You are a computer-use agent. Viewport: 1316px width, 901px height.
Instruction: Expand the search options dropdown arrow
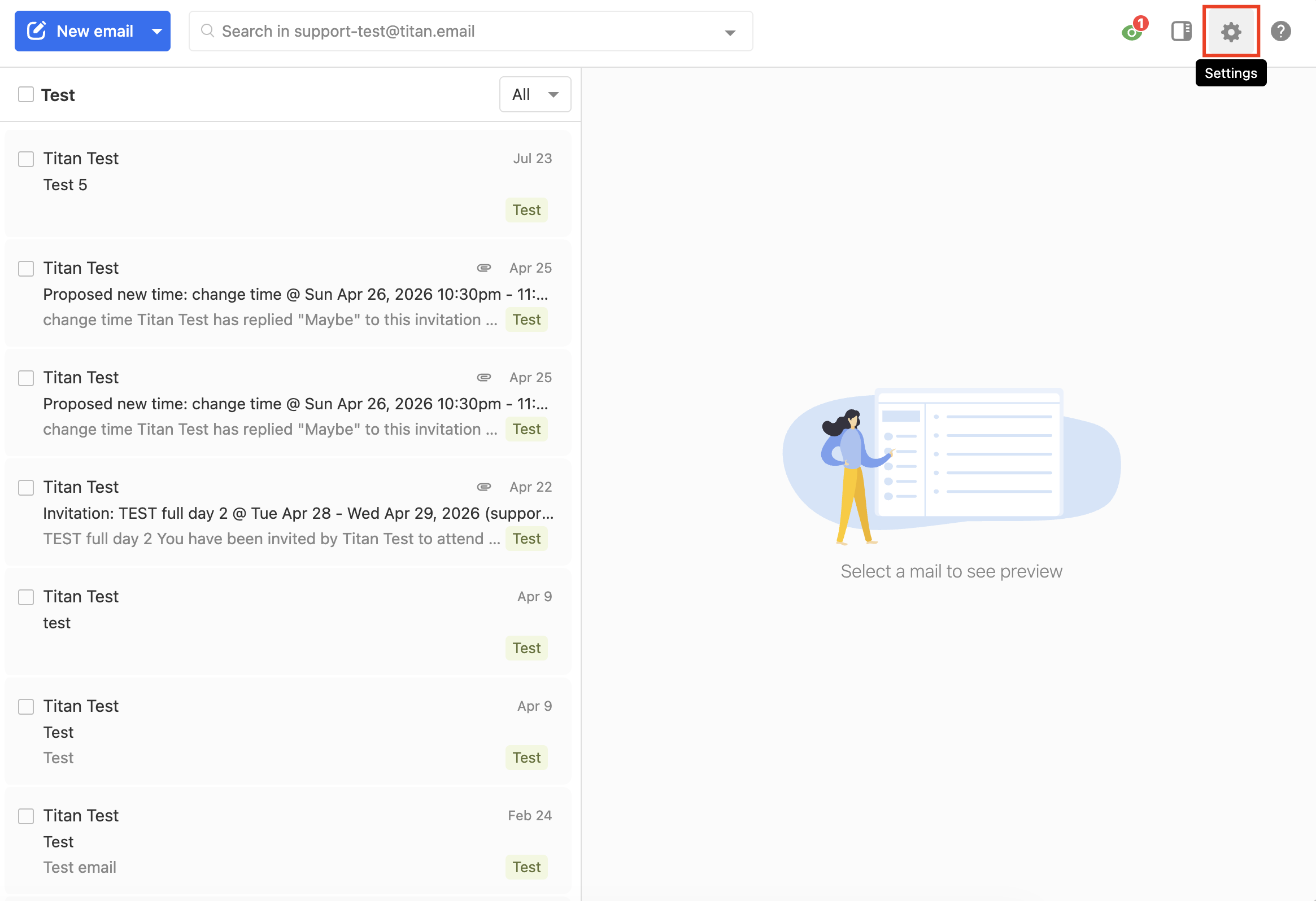pyautogui.click(x=730, y=33)
